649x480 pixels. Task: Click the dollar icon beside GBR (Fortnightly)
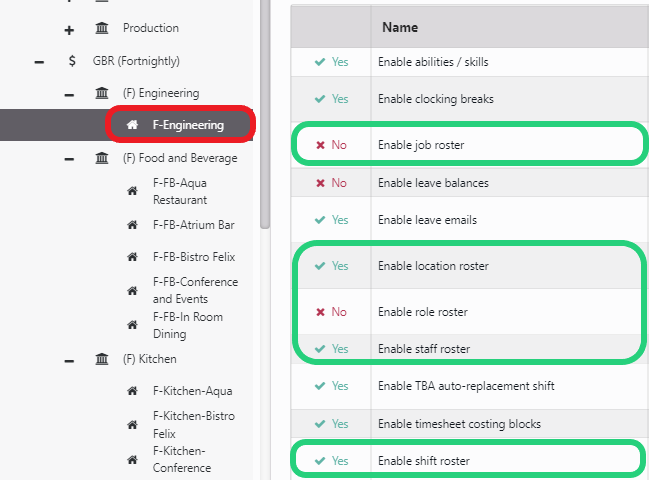click(72, 61)
